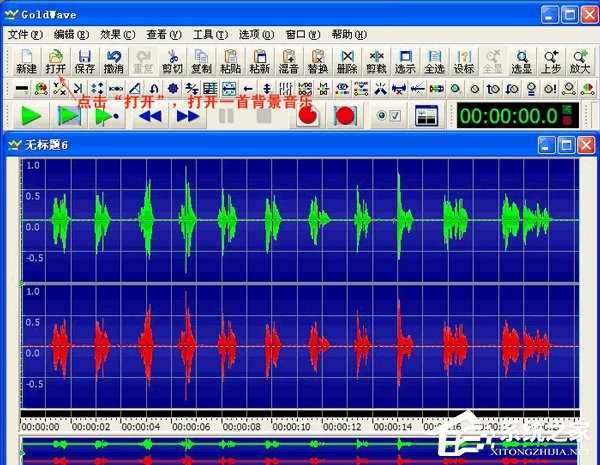Open the 效果 (Effects) menu
This screenshot has width=600, height=465.
(118, 35)
